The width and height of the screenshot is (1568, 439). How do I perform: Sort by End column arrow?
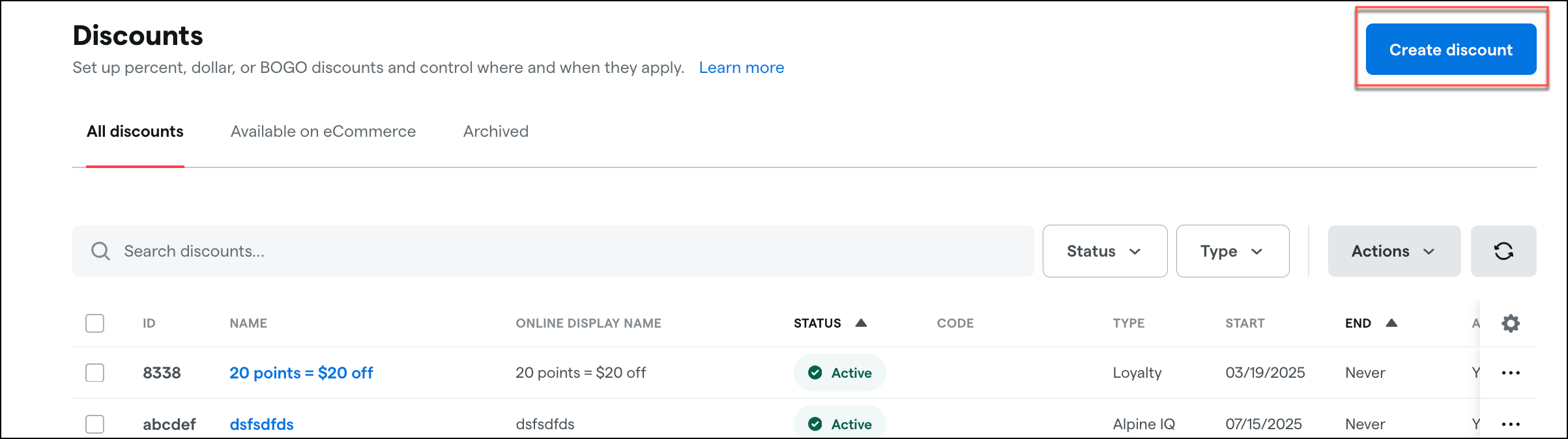point(1391,323)
